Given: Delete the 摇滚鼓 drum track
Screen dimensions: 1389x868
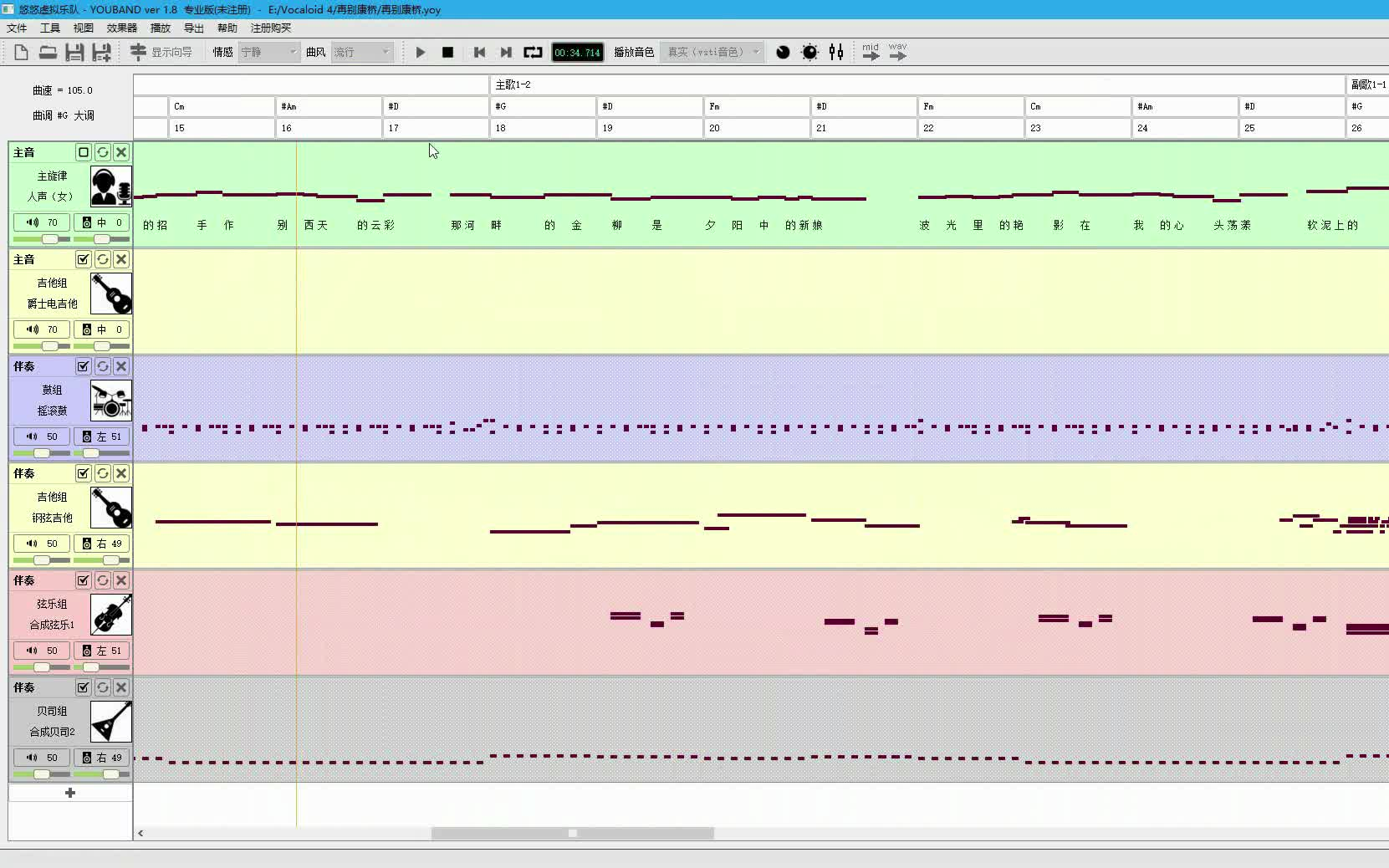Looking at the screenshot, I should (121, 366).
